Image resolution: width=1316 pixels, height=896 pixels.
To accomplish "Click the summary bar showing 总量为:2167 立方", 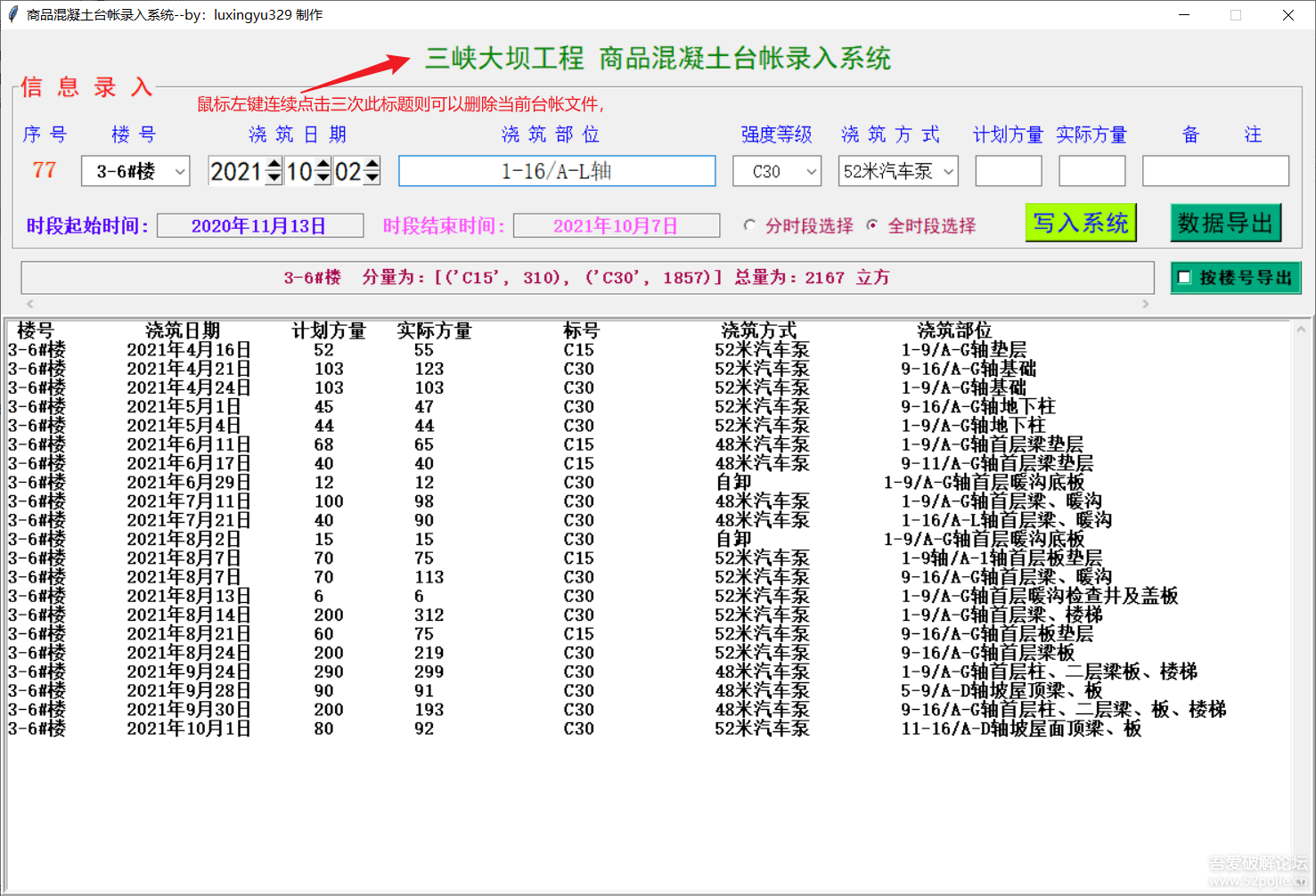I will (587, 278).
